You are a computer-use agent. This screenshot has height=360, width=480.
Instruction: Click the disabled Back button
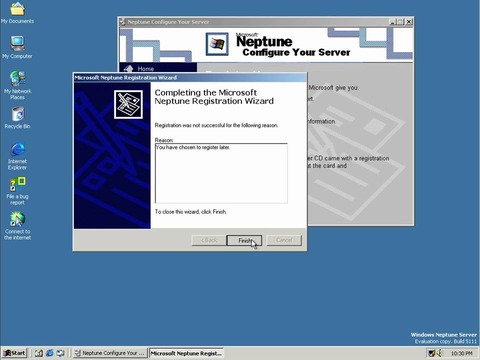pyautogui.click(x=209, y=240)
